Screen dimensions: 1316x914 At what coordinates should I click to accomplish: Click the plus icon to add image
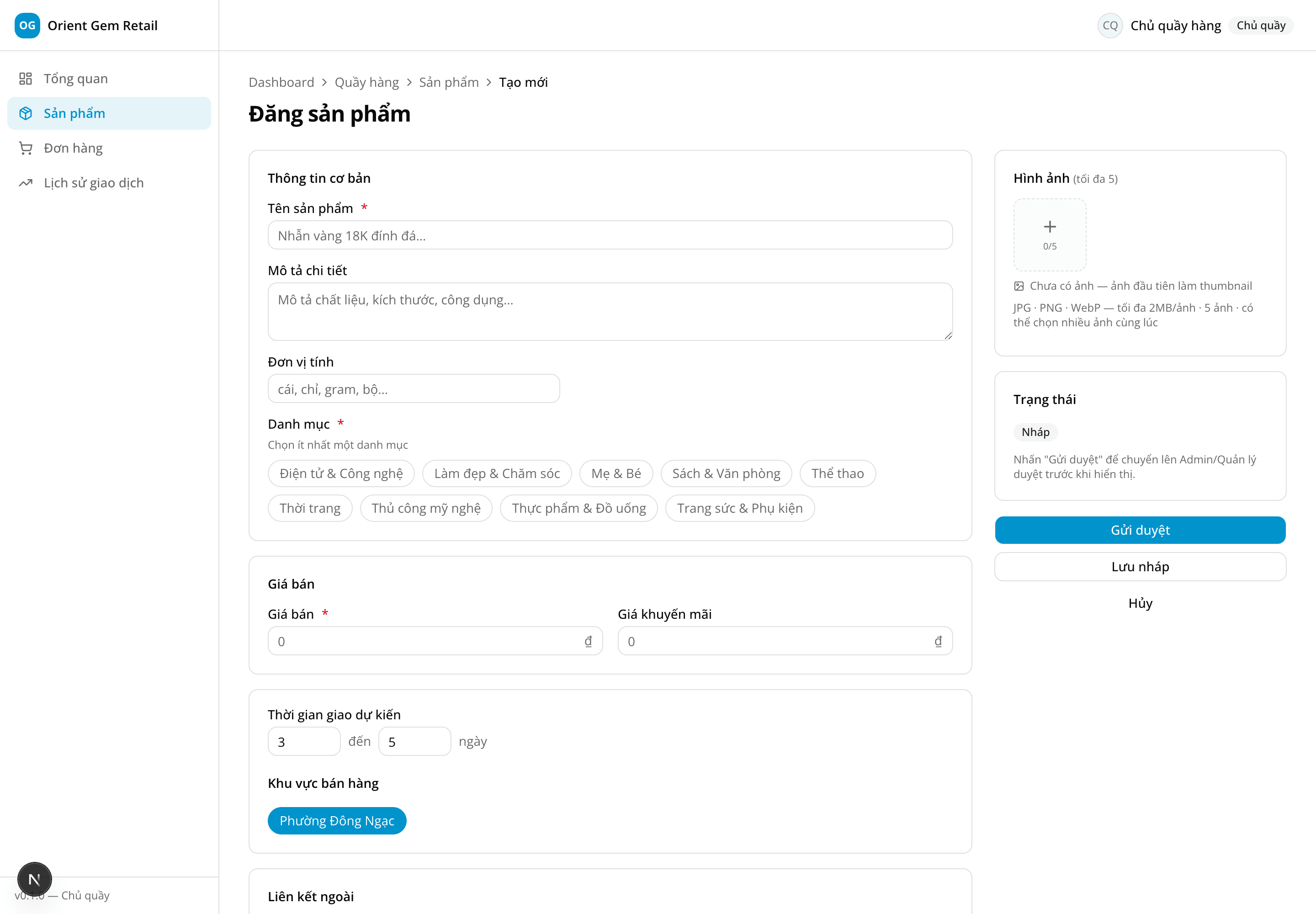point(1050,227)
